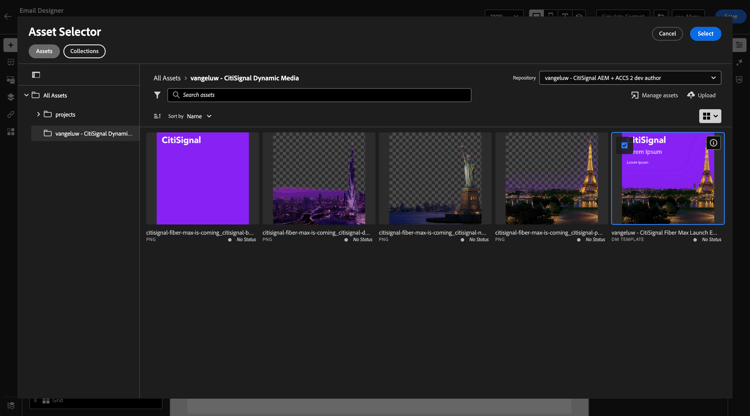Click the plus add icon in left rail
The image size is (750, 416).
pos(11,45)
